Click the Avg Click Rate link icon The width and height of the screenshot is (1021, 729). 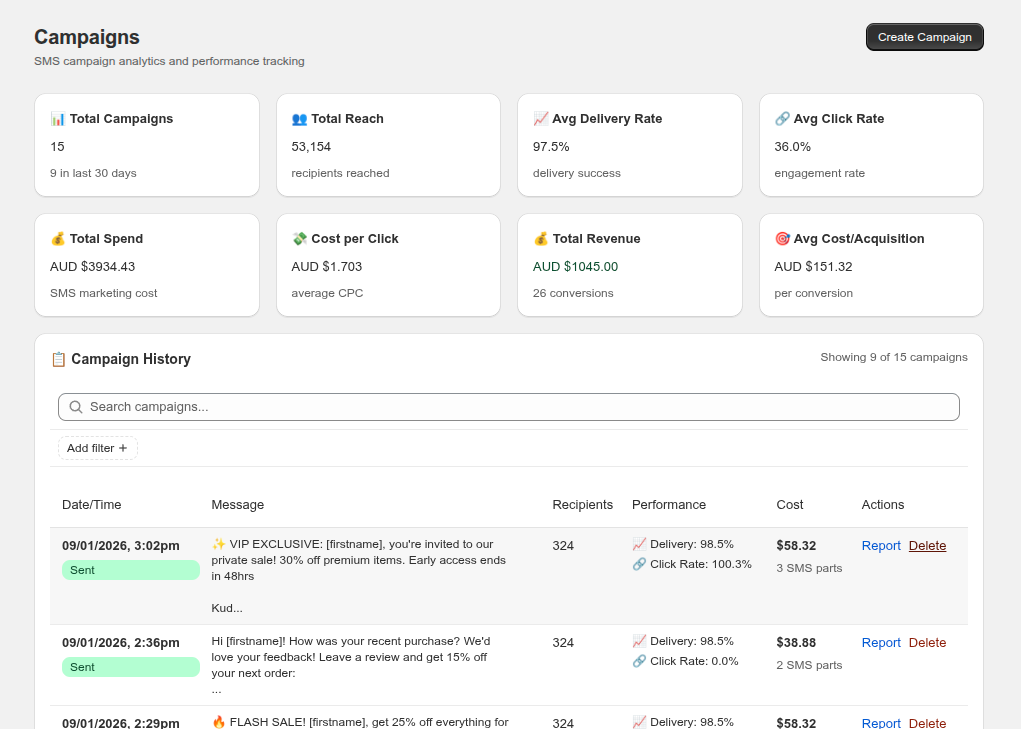pos(782,119)
